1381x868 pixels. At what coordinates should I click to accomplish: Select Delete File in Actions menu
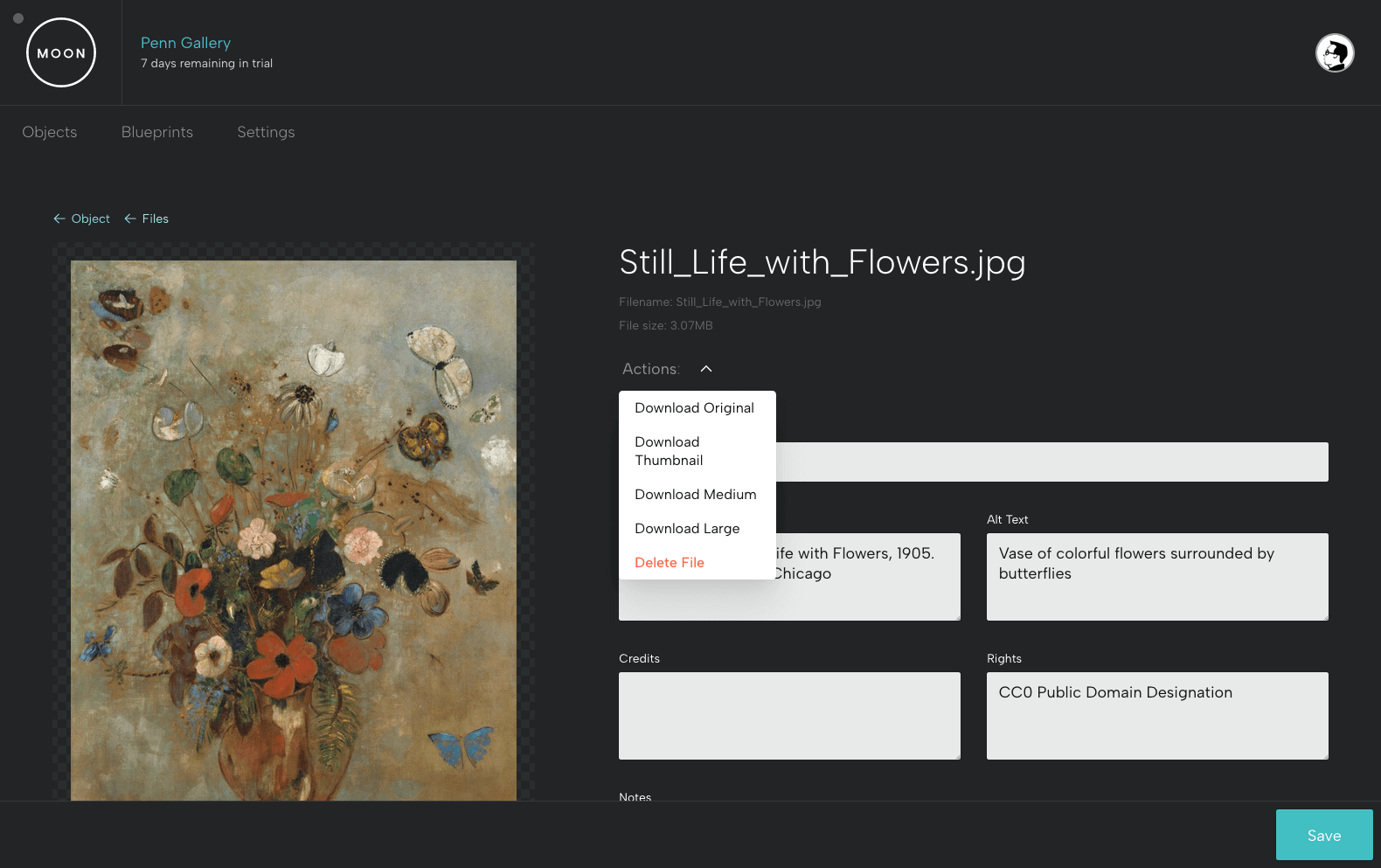pos(697,563)
